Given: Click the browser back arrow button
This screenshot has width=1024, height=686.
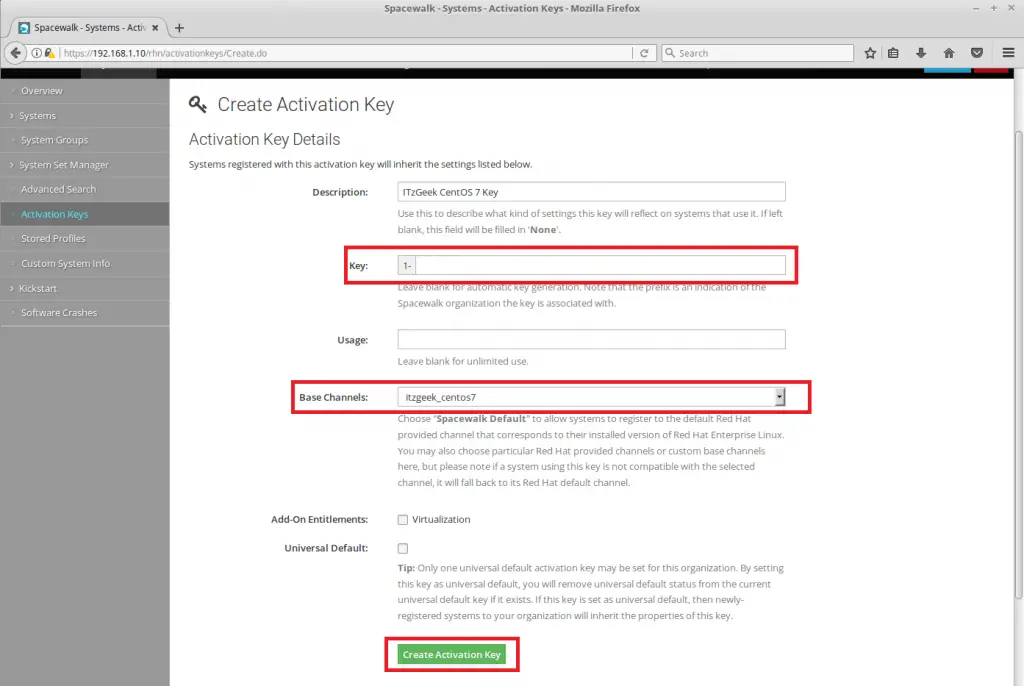Looking at the screenshot, I should tap(16, 53).
